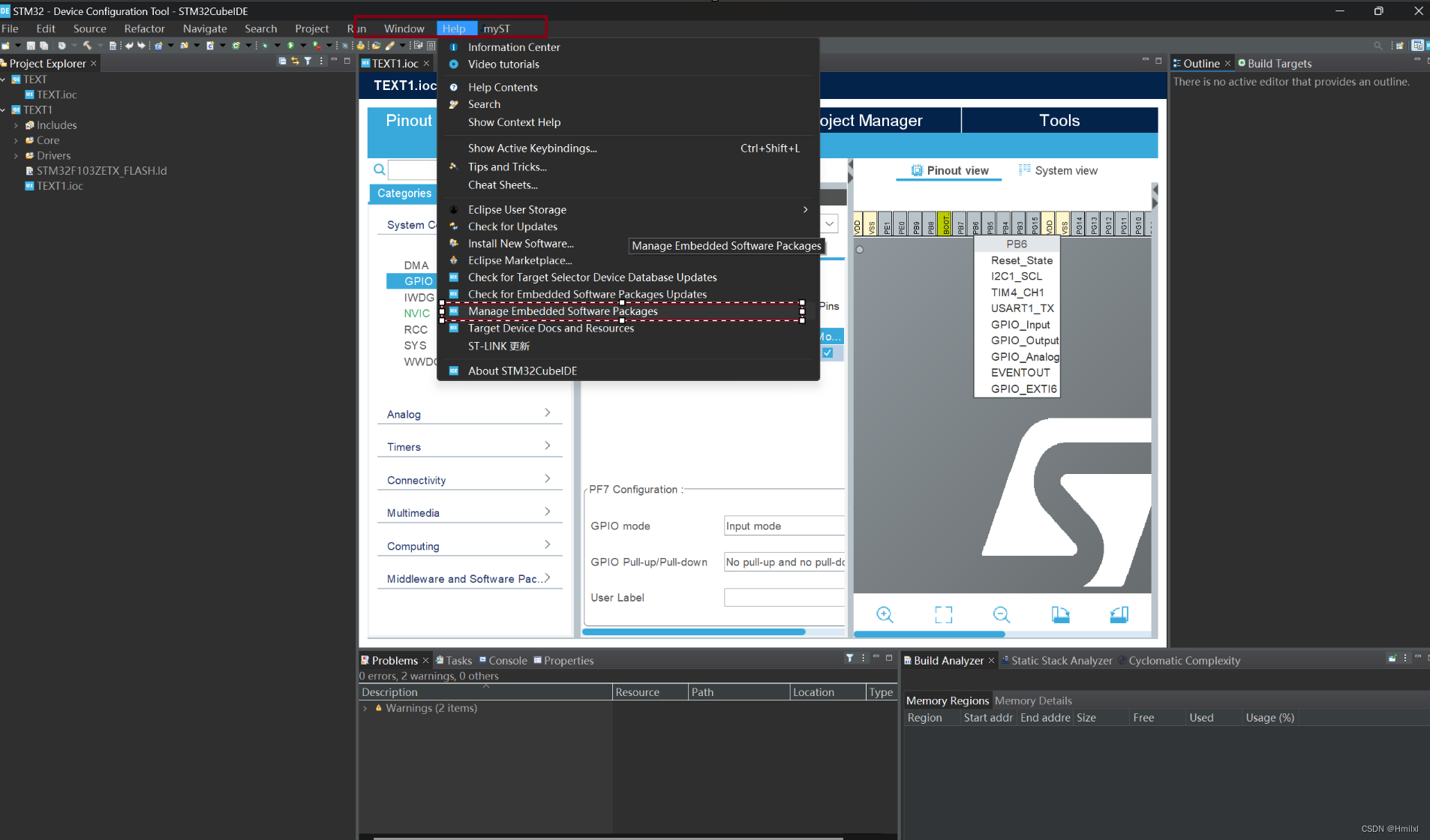Zoom in on the pinout view
Viewport: 1430px width, 840px height.
tap(885, 615)
